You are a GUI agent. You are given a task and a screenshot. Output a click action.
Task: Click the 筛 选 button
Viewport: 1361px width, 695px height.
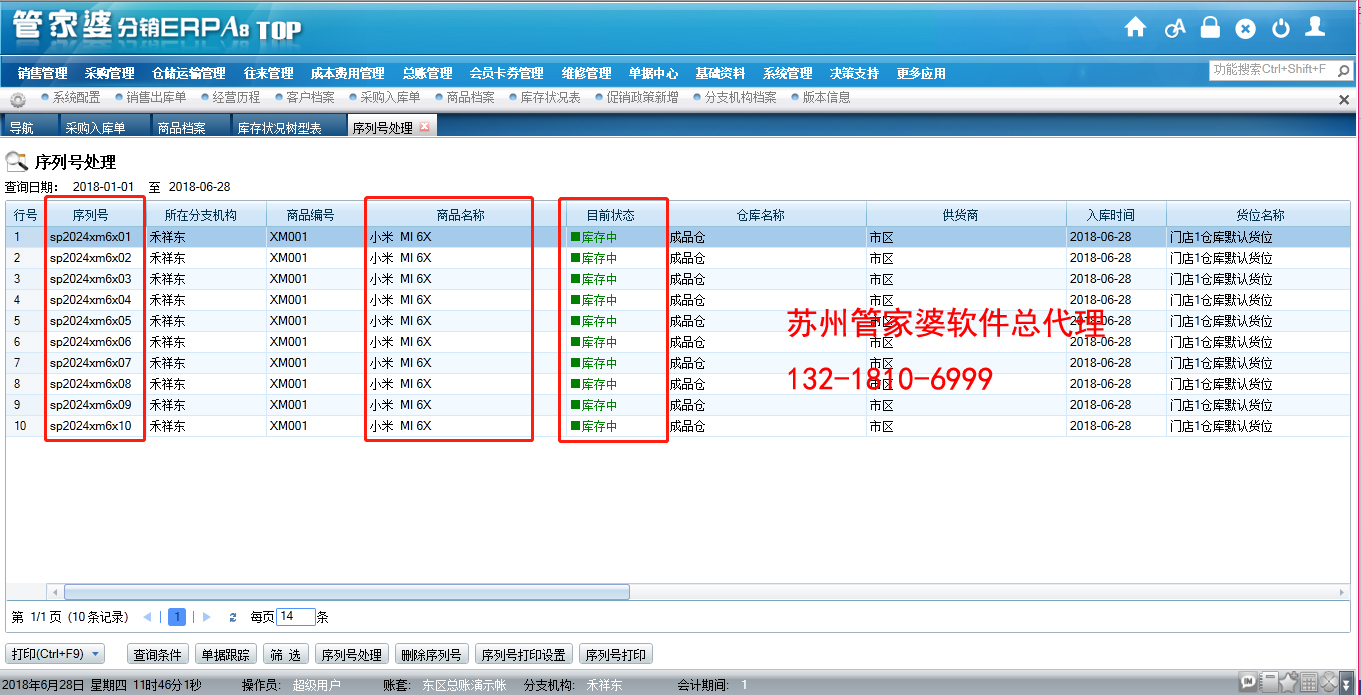pyautogui.click(x=285, y=654)
